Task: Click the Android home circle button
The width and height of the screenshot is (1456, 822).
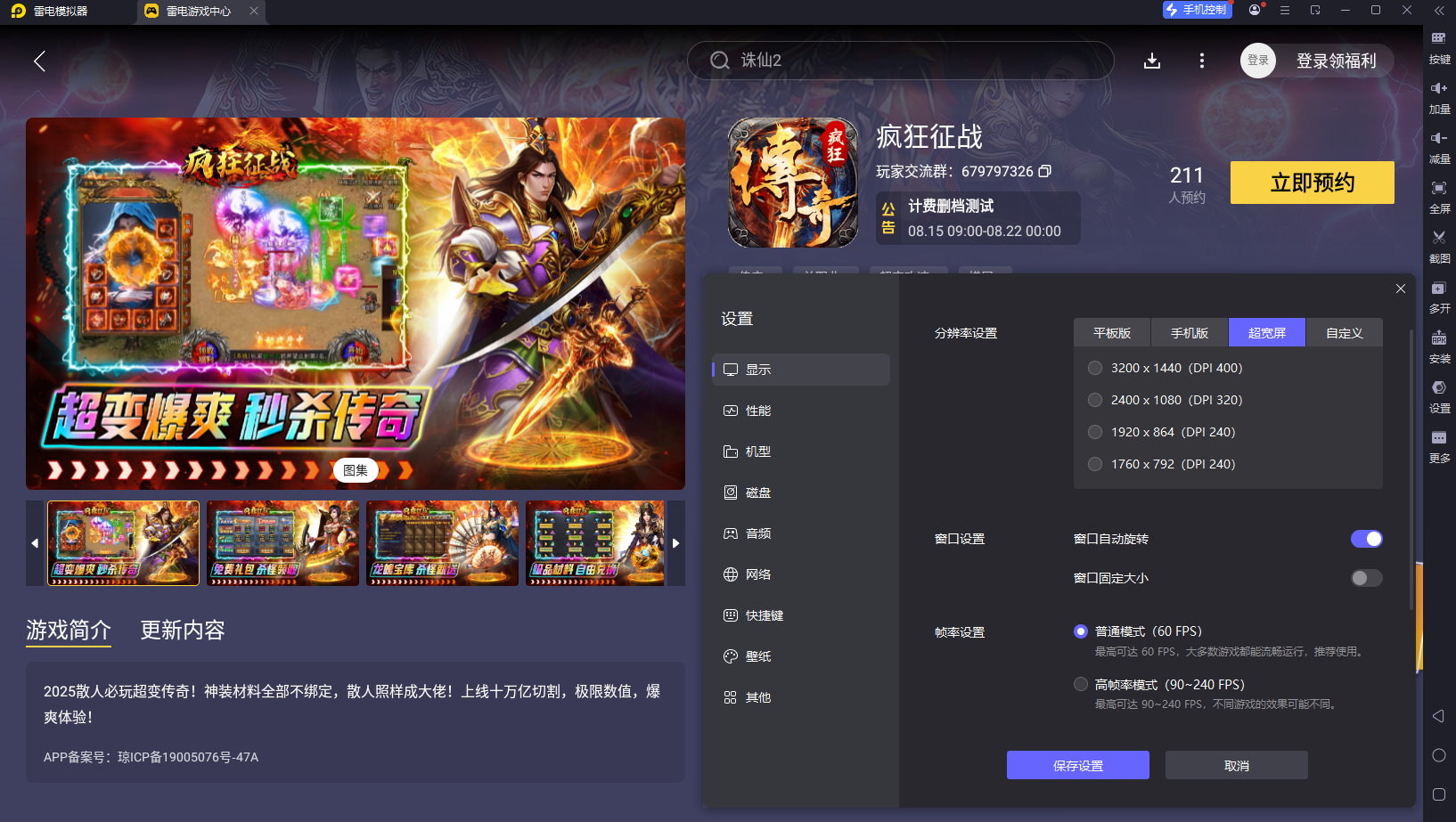Action: (x=1438, y=755)
